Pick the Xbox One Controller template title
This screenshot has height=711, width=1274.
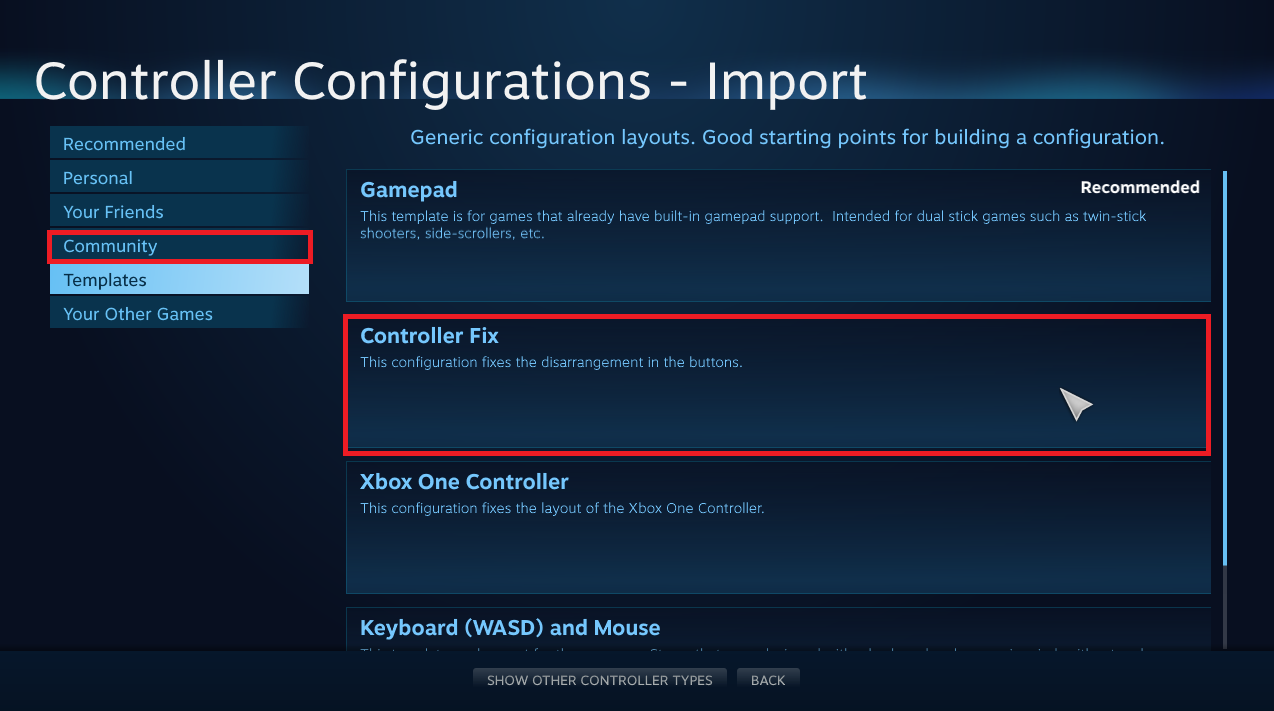[x=464, y=482]
